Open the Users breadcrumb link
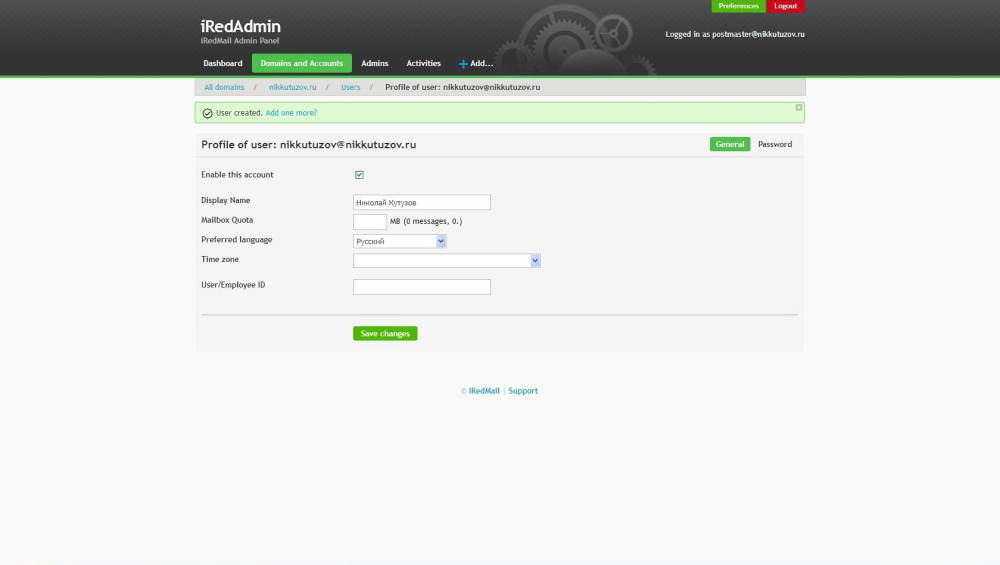This screenshot has width=1000, height=565. click(350, 87)
